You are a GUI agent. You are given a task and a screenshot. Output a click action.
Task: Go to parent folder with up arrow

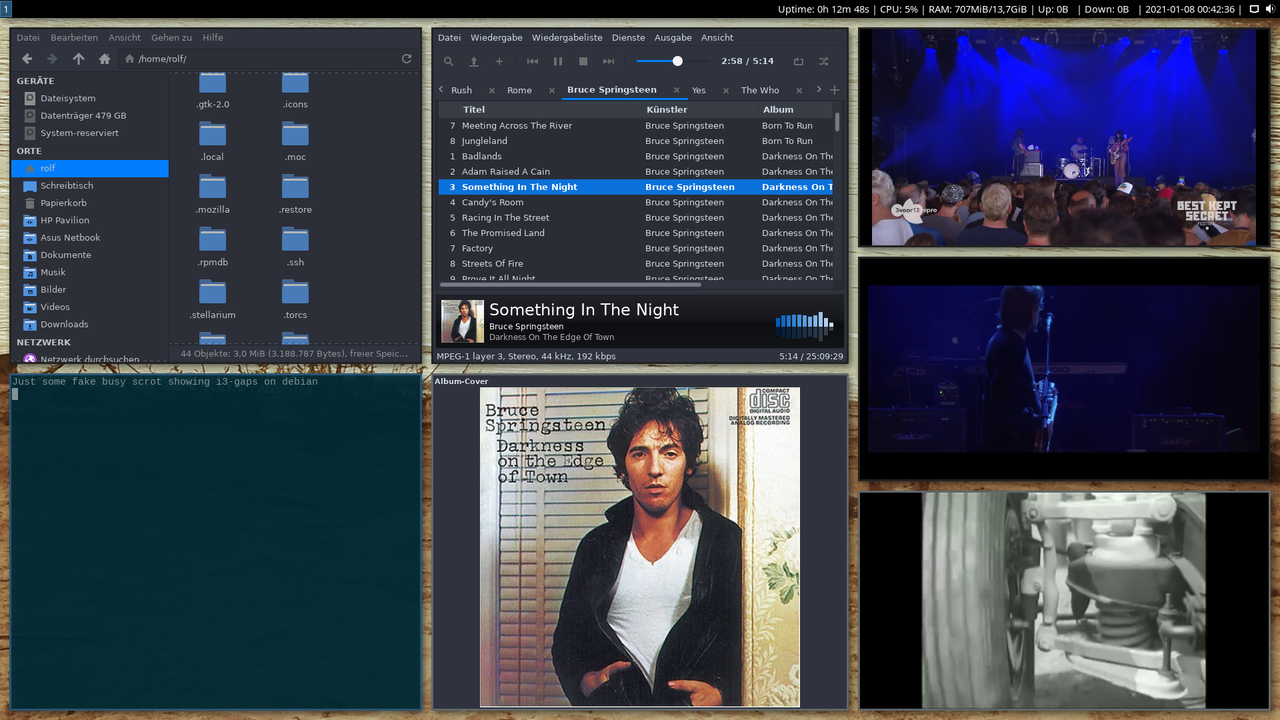pyautogui.click(x=78, y=59)
